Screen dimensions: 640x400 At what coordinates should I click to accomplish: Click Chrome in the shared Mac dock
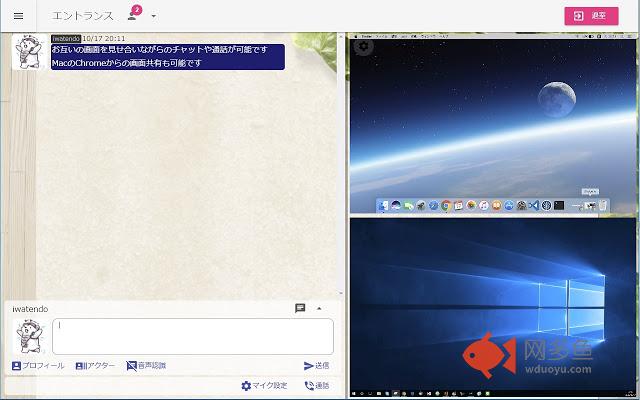[446, 205]
